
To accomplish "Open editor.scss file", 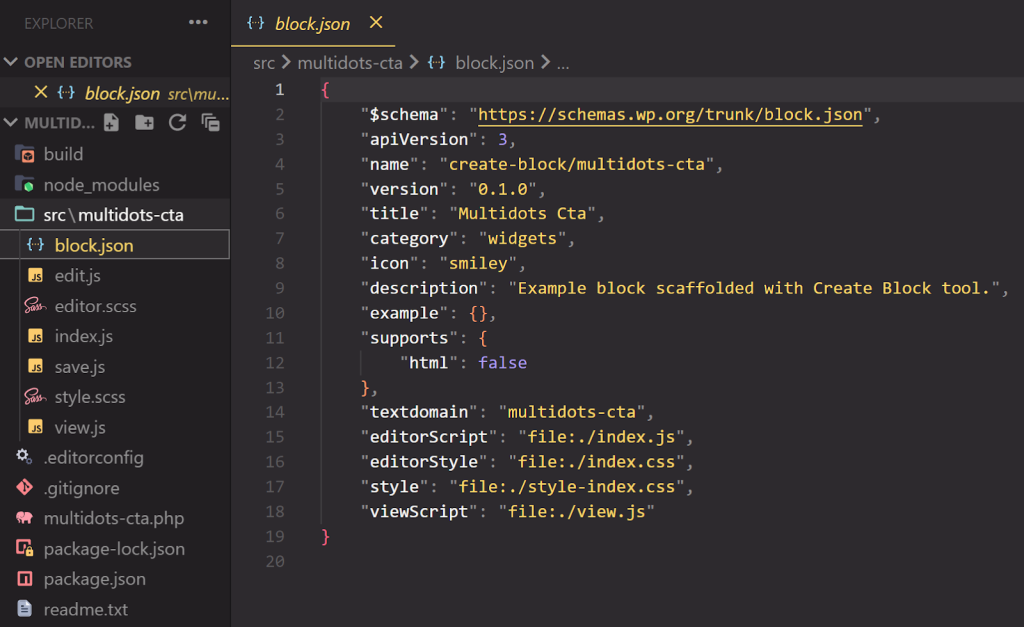I will [95, 306].
